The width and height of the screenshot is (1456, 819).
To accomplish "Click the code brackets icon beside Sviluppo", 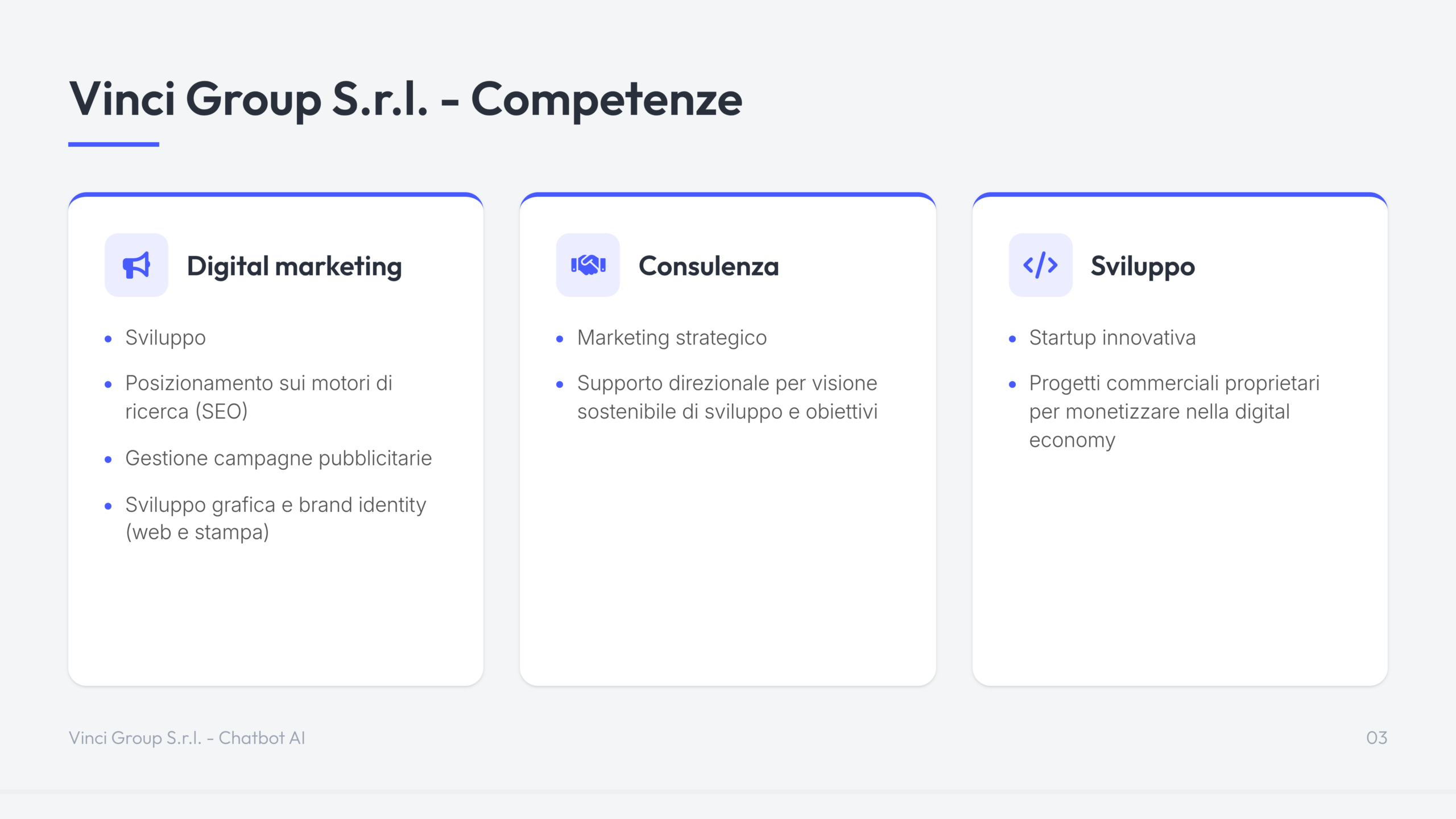I will [1040, 265].
